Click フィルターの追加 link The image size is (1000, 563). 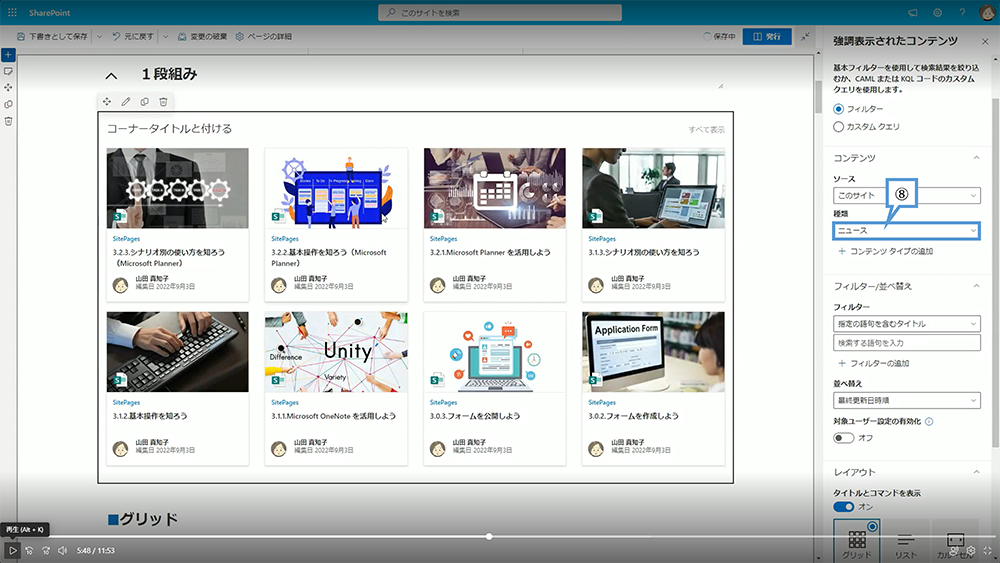coord(873,363)
